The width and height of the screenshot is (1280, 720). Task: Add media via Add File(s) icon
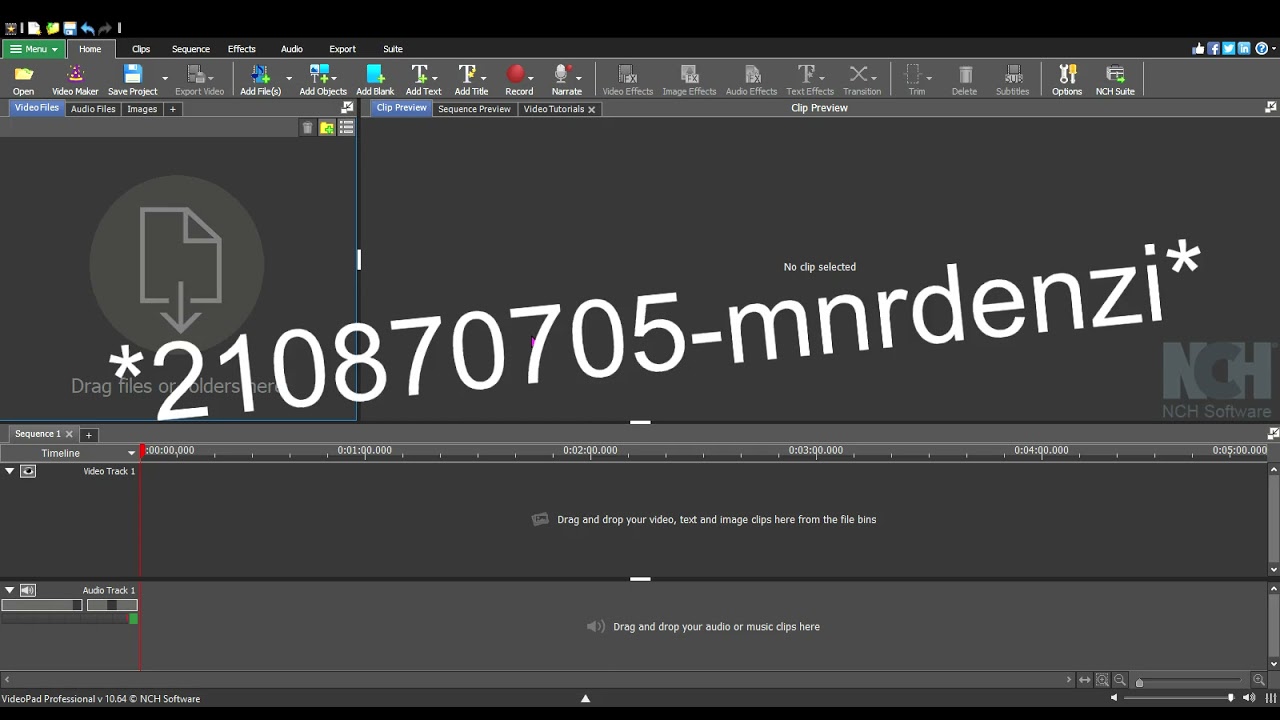260,75
